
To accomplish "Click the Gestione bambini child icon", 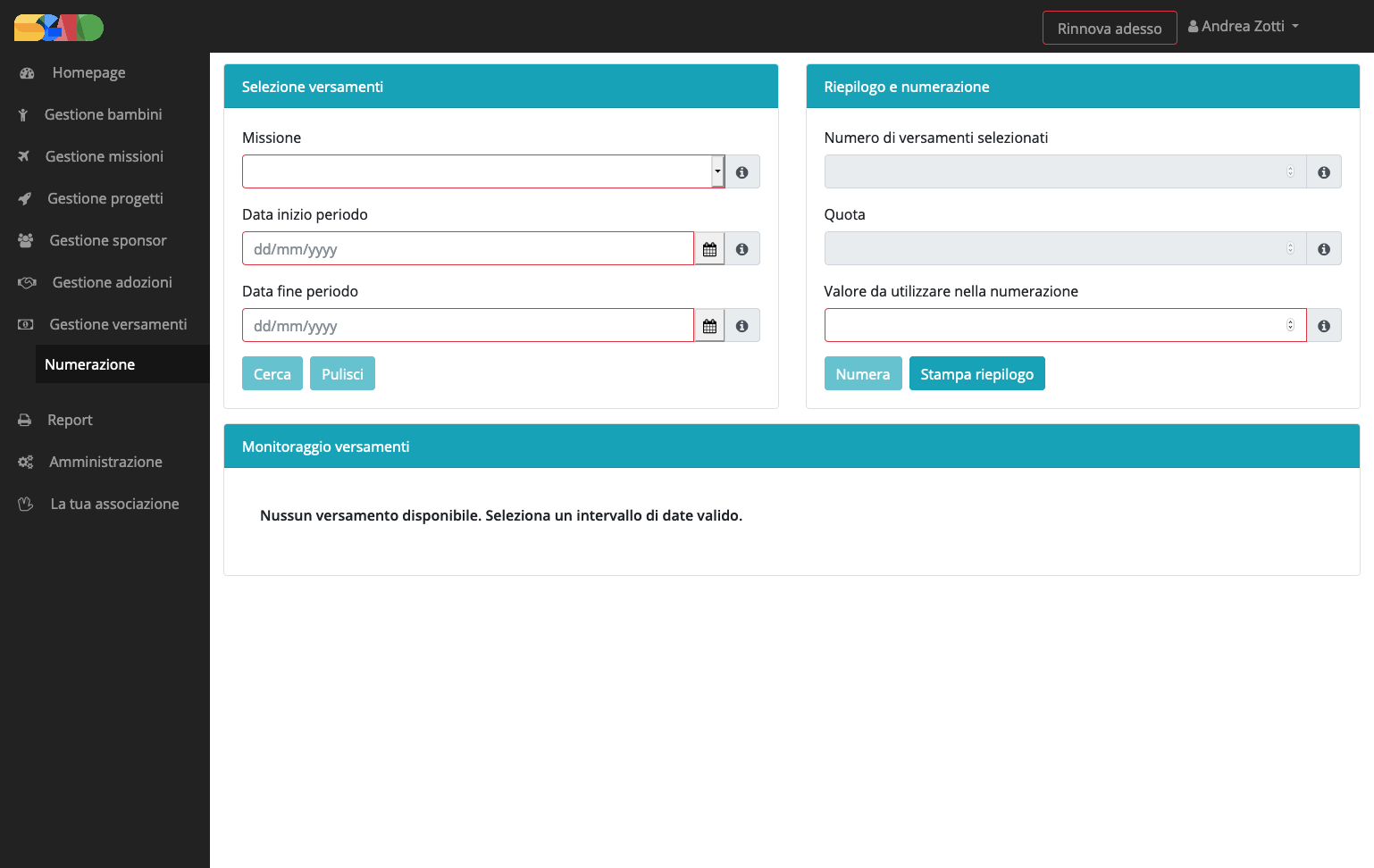I will [23, 115].
